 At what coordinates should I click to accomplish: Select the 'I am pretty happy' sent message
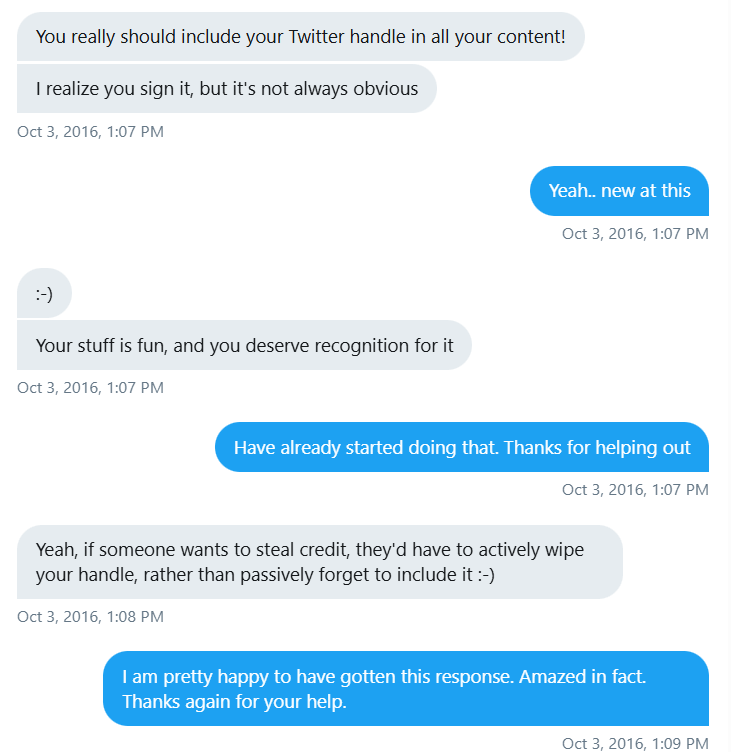click(x=405, y=689)
